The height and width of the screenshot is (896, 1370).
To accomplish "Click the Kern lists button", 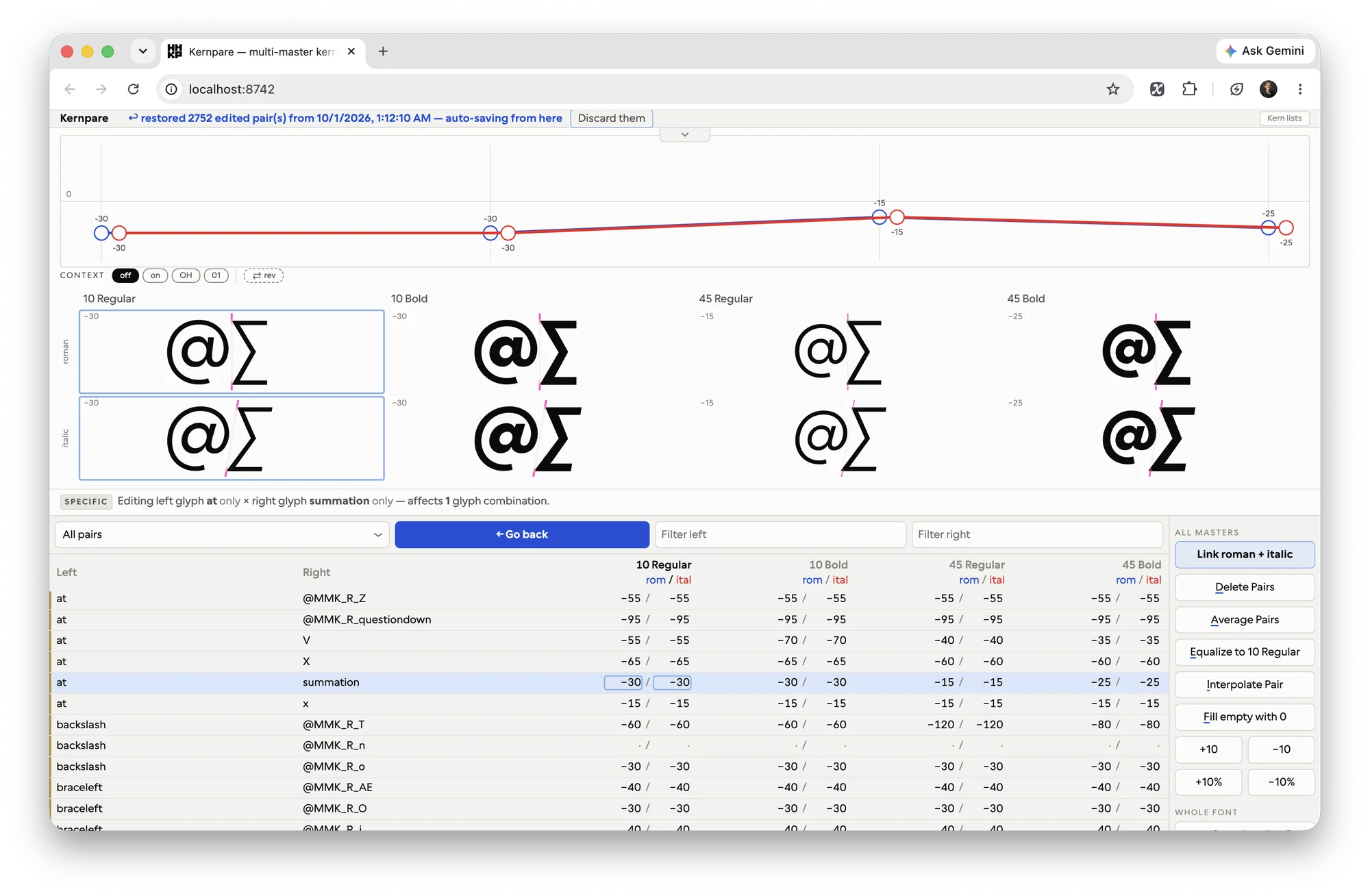I will pos(1284,119).
